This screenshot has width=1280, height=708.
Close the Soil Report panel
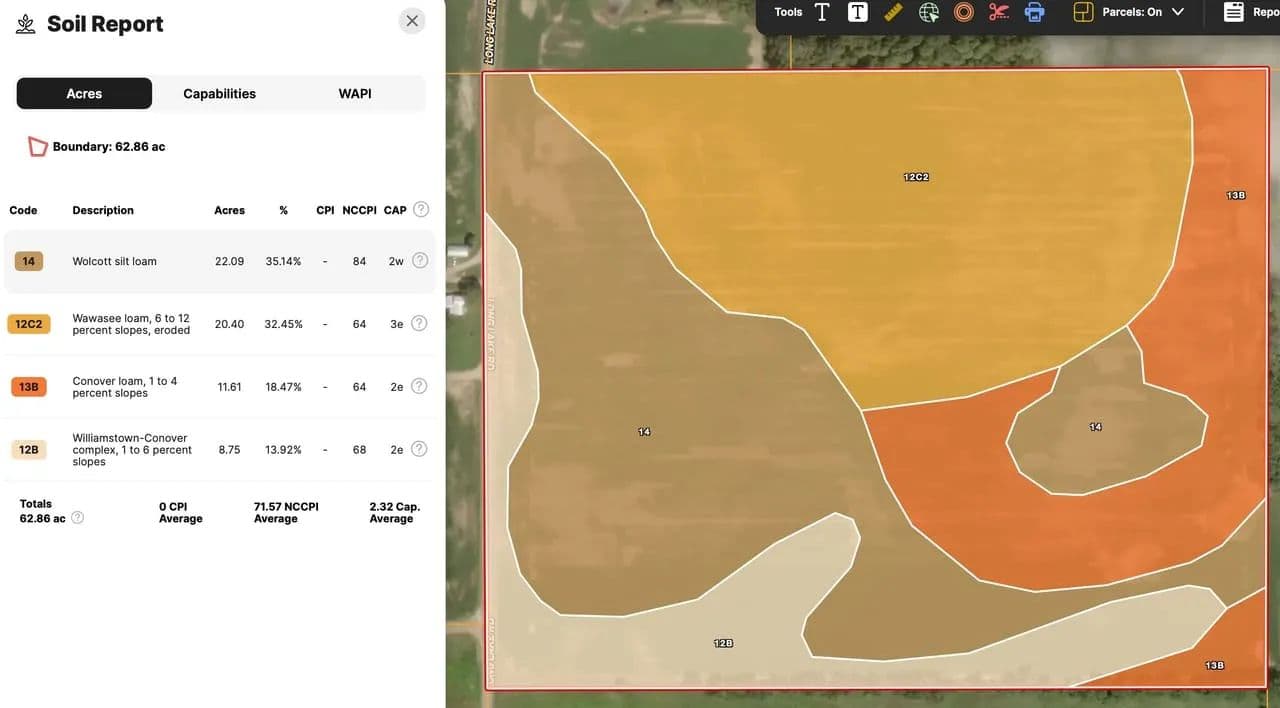[x=412, y=21]
